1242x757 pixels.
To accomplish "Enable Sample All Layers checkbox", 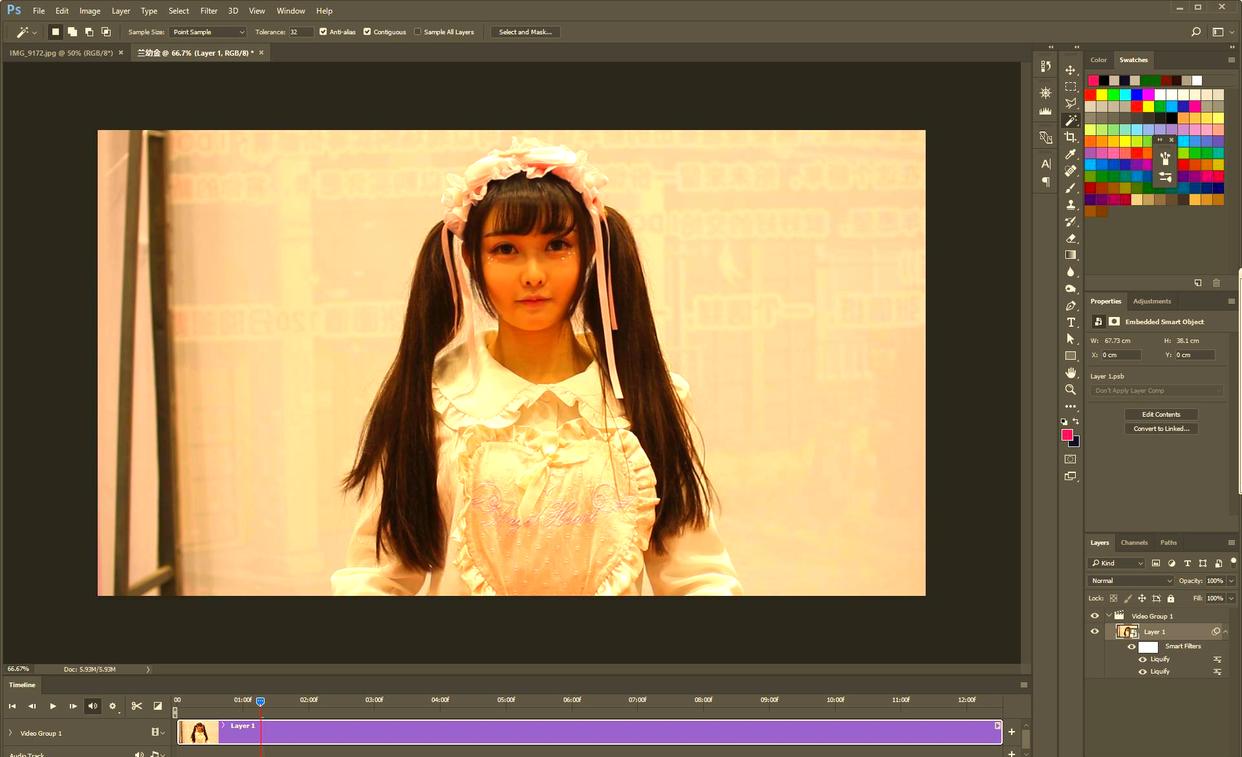I will [418, 32].
